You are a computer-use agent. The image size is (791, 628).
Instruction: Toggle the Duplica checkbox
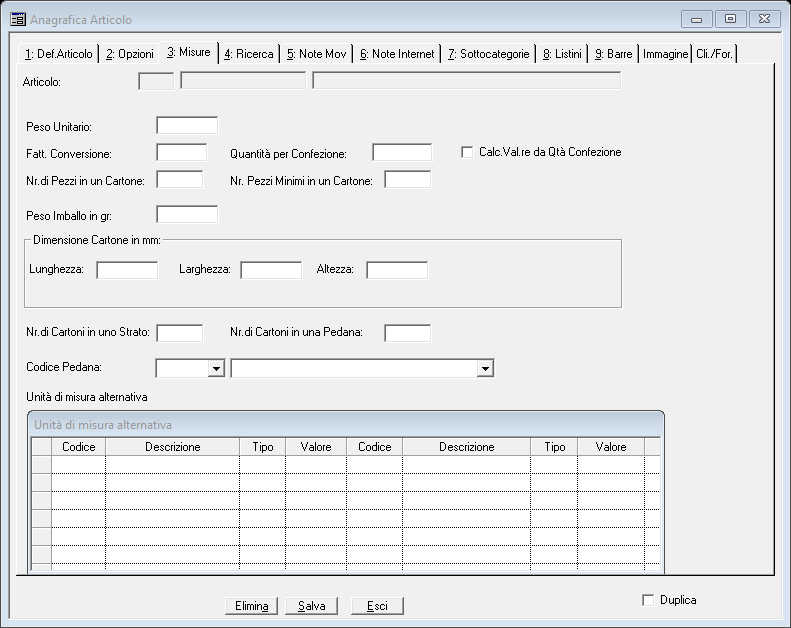coord(648,600)
